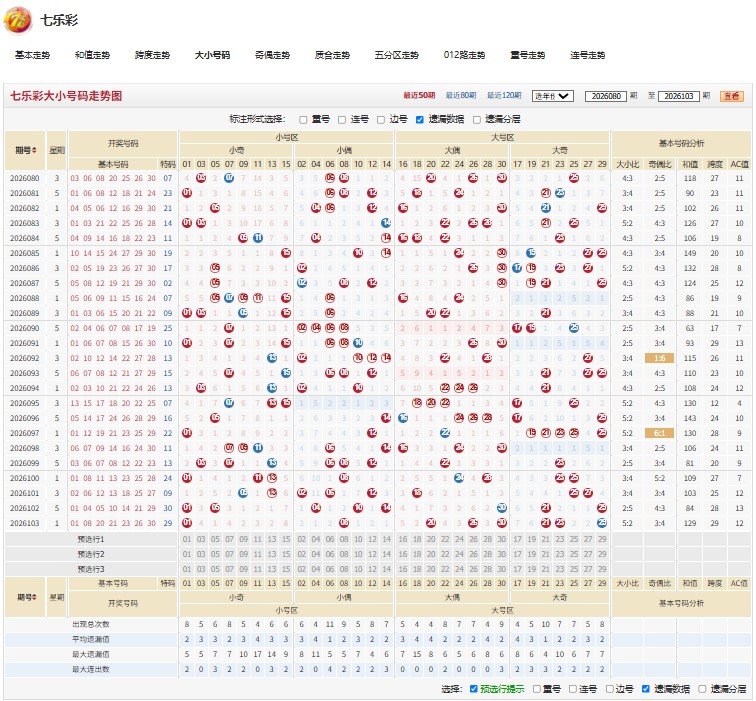
Task: Open the 连号走势 tab
Action: (587, 55)
